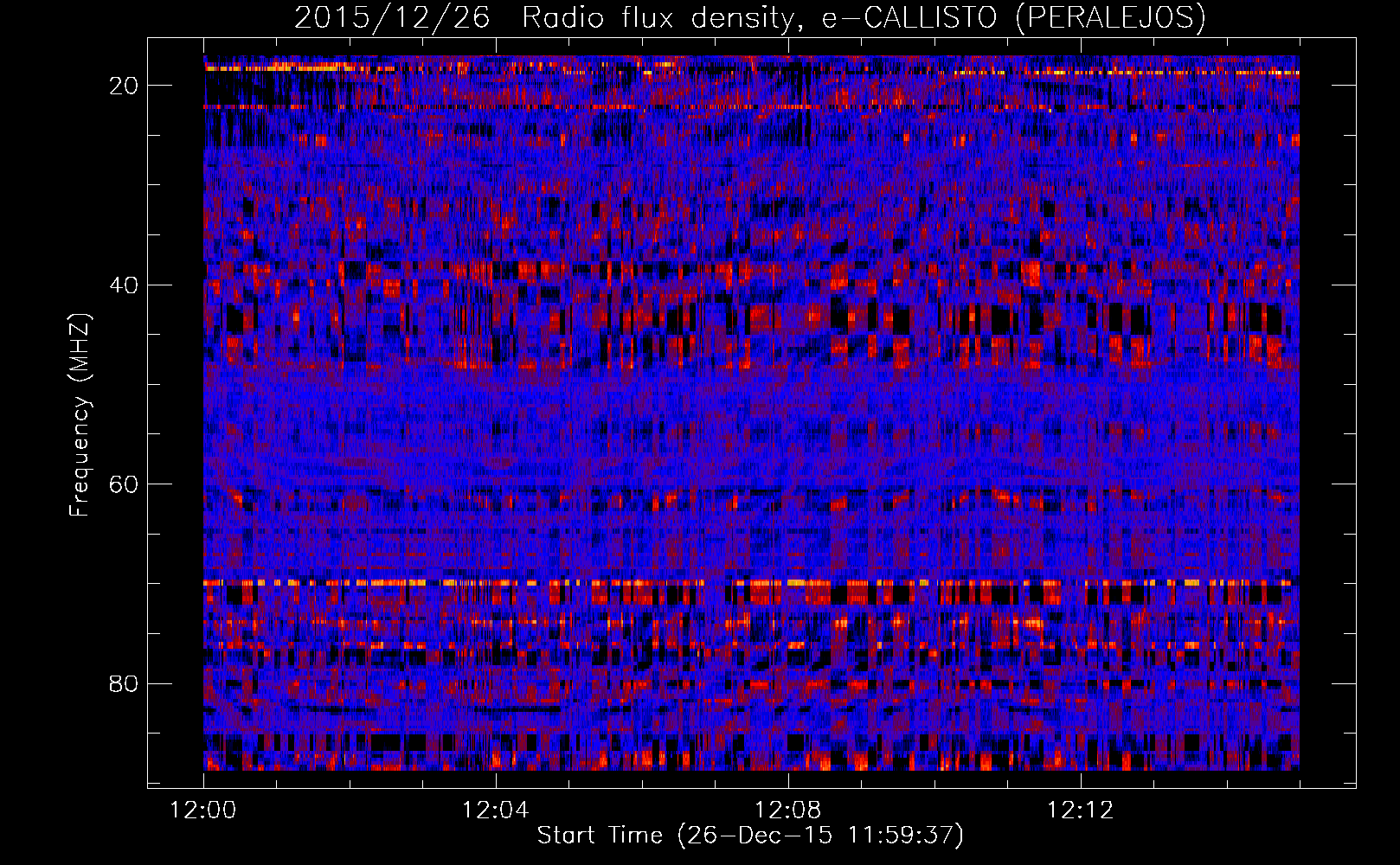The width and height of the screenshot is (1400, 865).
Task: Click the '12:12' time tick label
Action: (1080, 811)
